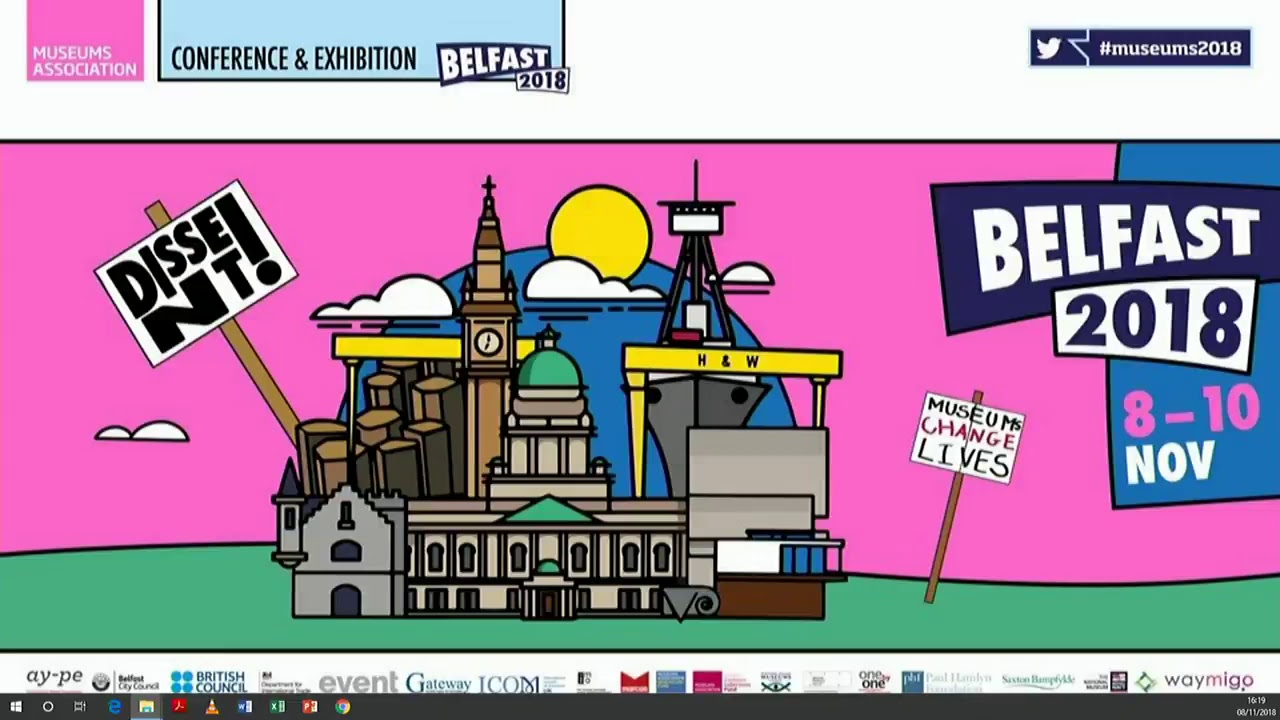The height and width of the screenshot is (720, 1280).
Task: Click the #museums2018 hashtag text
Action: (x=1170, y=48)
